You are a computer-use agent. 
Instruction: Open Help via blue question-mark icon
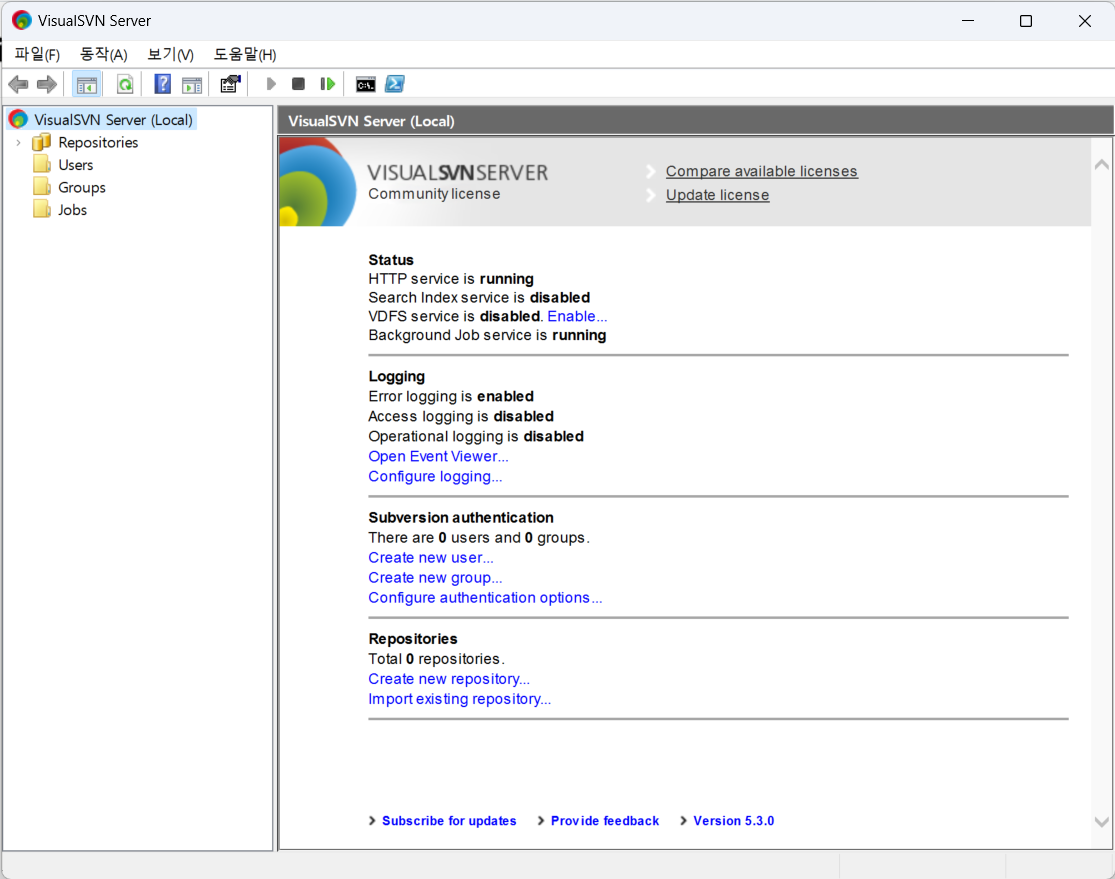pyautogui.click(x=163, y=84)
